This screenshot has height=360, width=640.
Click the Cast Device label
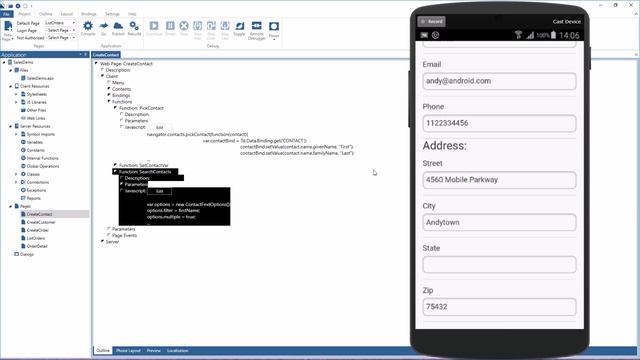[x=567, y=22]
